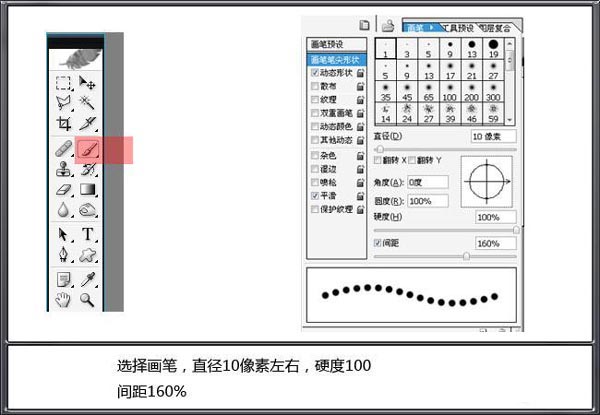Select the Rectangular Marquee tool
Viewport: 600px width, 415px height.
coord(63,83)
